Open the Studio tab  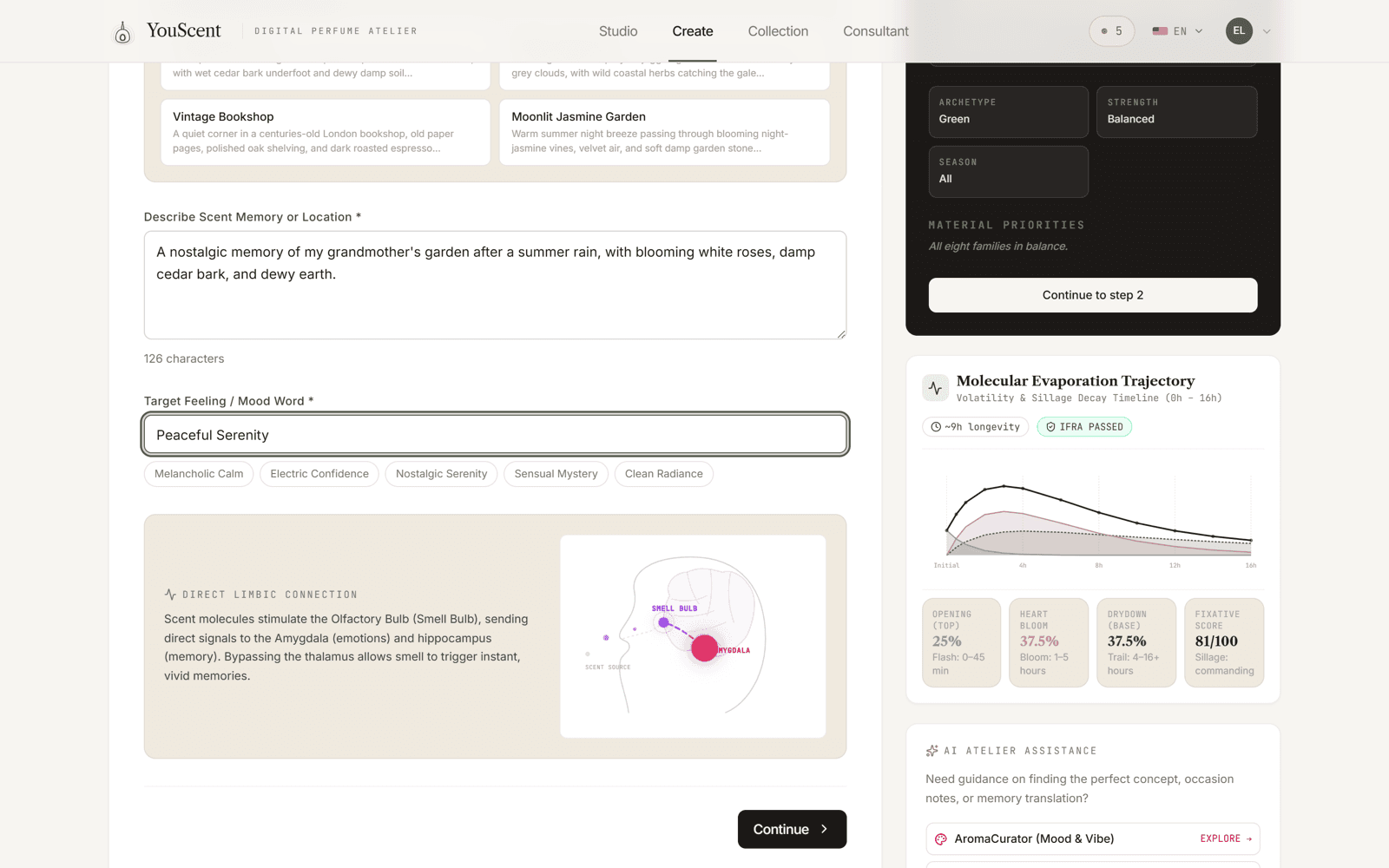(x=618, y=31)
